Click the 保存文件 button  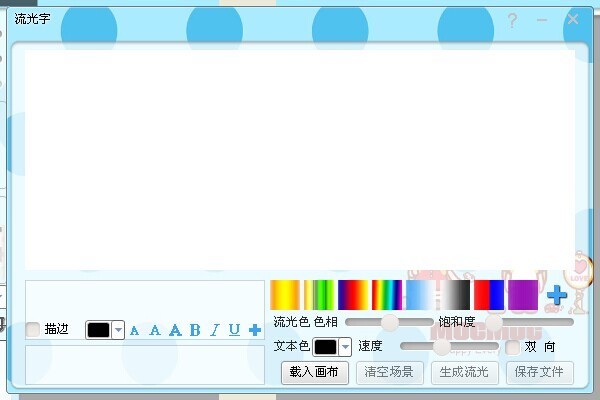tap(540, 373)
